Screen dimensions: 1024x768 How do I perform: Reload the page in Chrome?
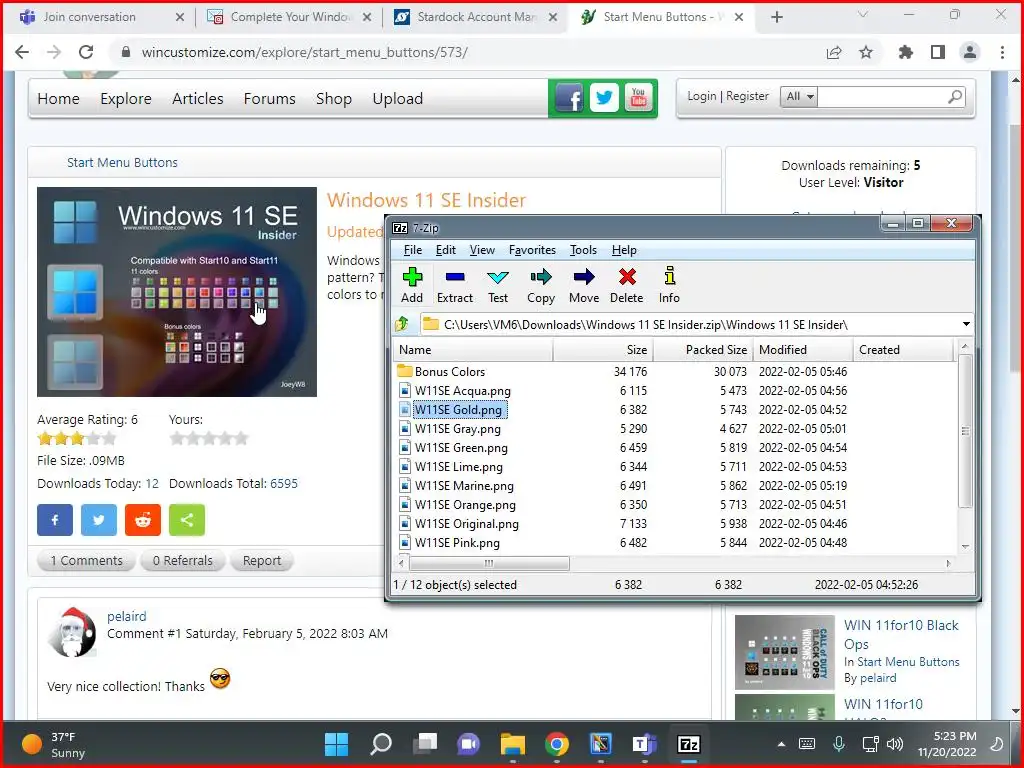(86, 52)
